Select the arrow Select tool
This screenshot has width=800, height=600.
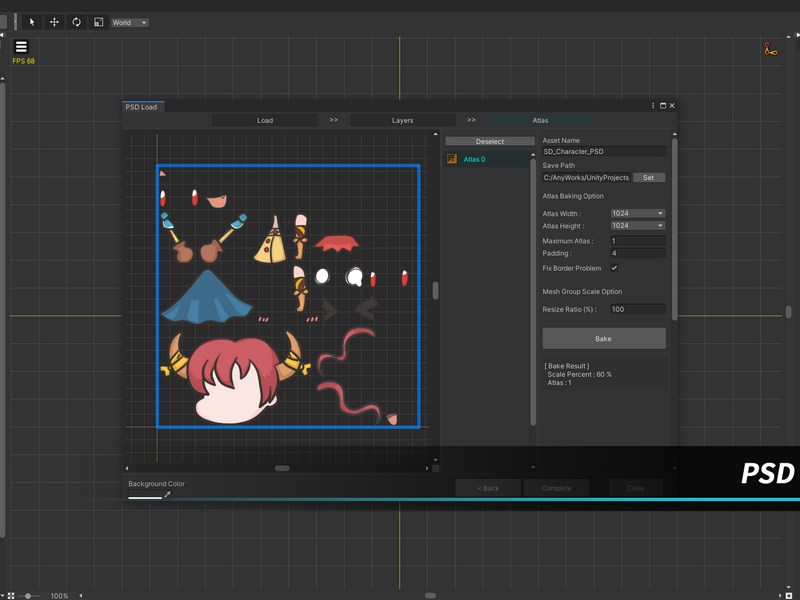pyautogui.click(x=32, y=22)
